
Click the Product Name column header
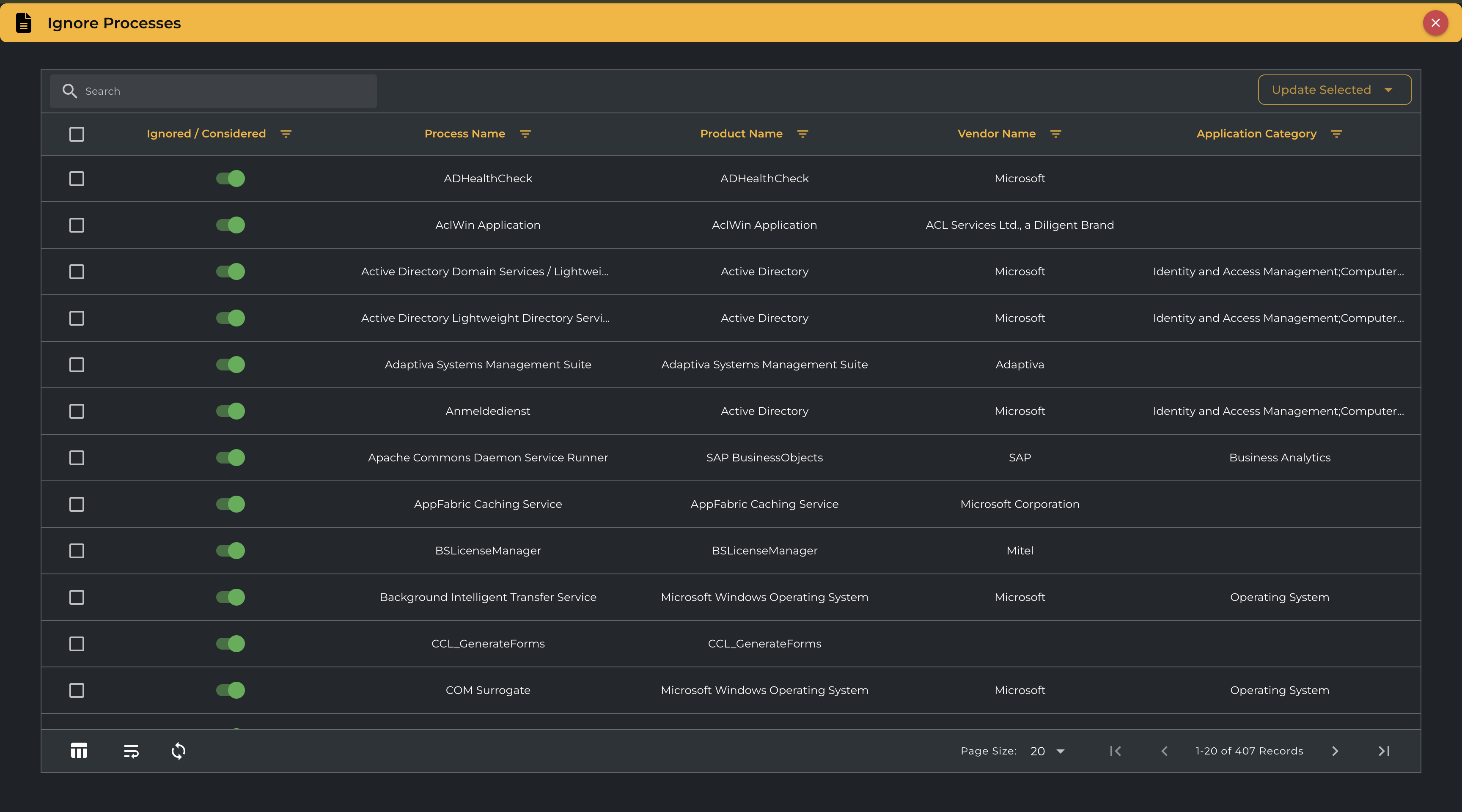pos(741,134)
